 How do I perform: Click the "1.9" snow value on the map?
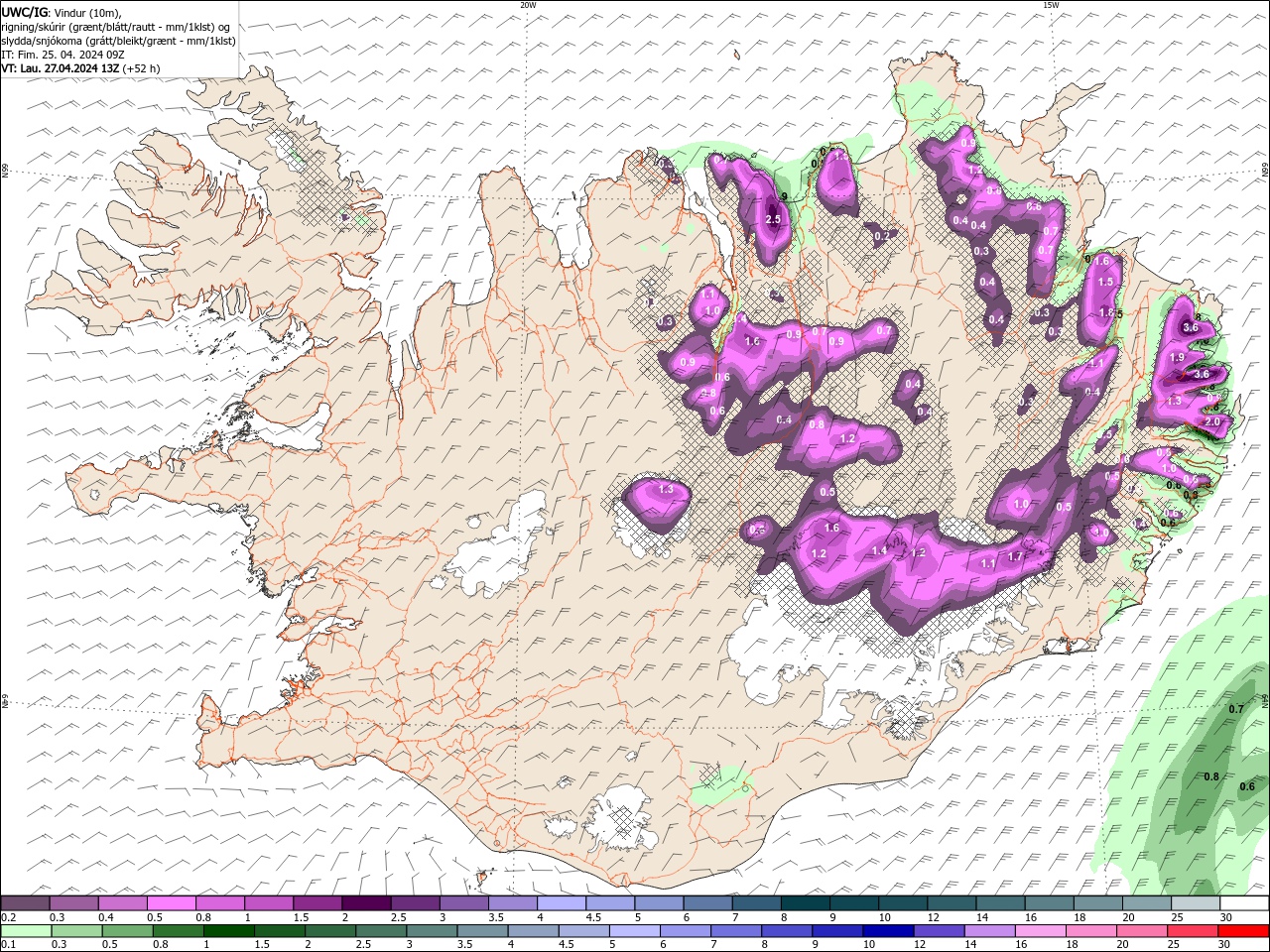[1178, 357]
